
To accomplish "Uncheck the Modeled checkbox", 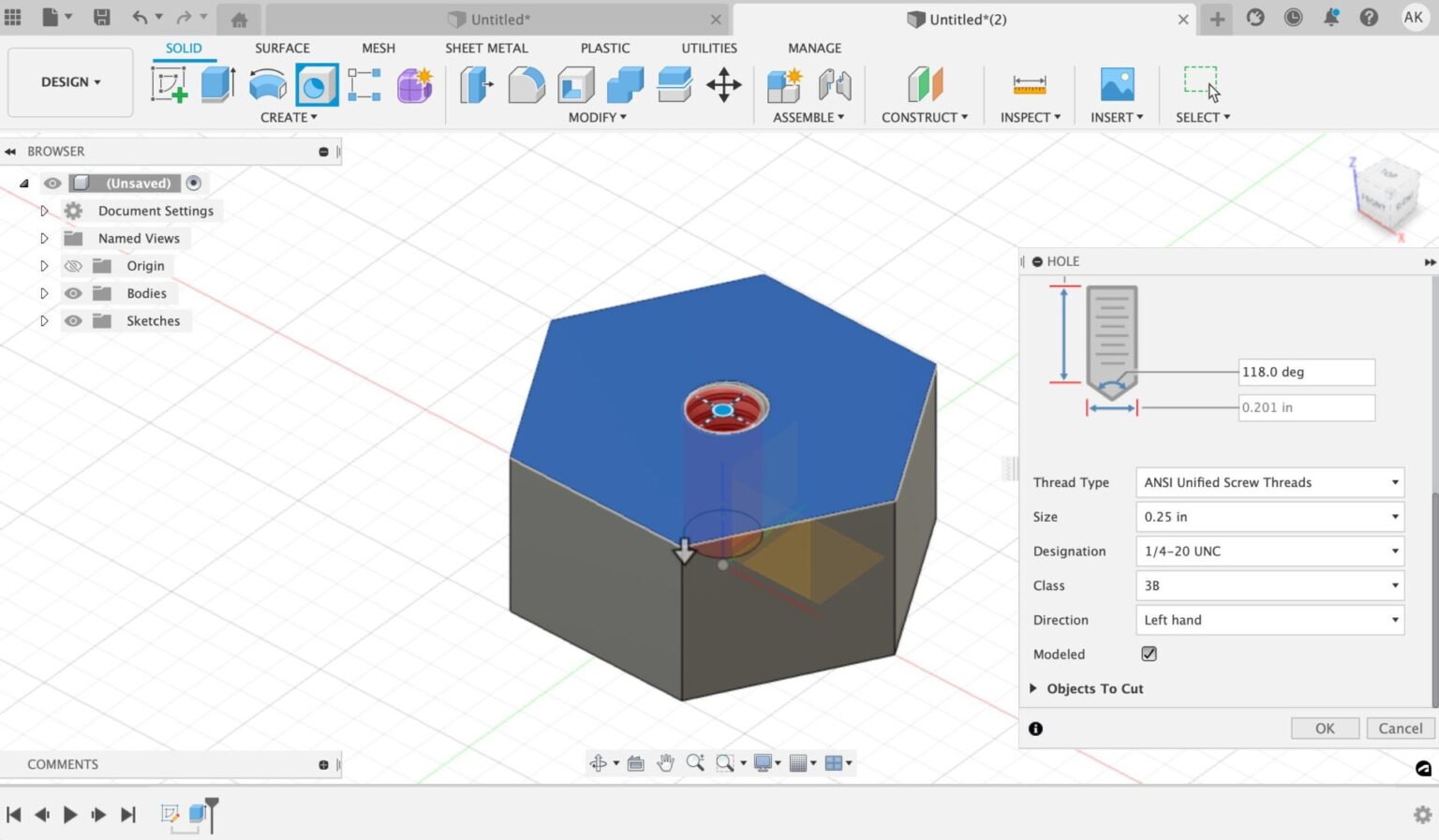I will [1149, 654].
